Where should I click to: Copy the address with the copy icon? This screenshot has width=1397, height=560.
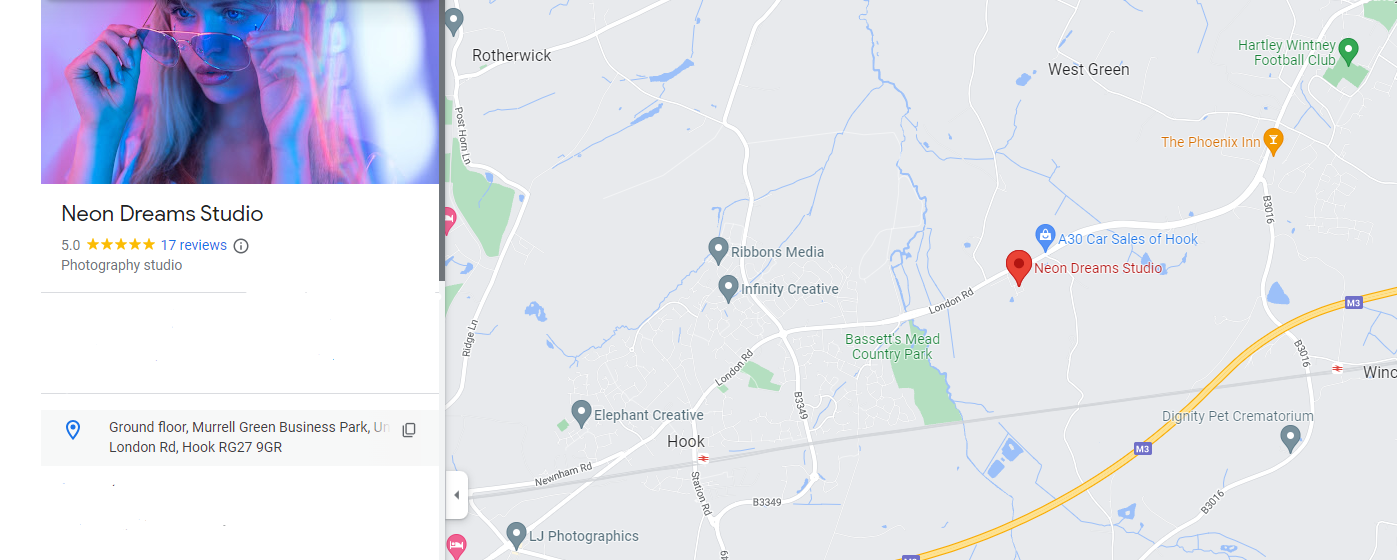click(408, 430)
